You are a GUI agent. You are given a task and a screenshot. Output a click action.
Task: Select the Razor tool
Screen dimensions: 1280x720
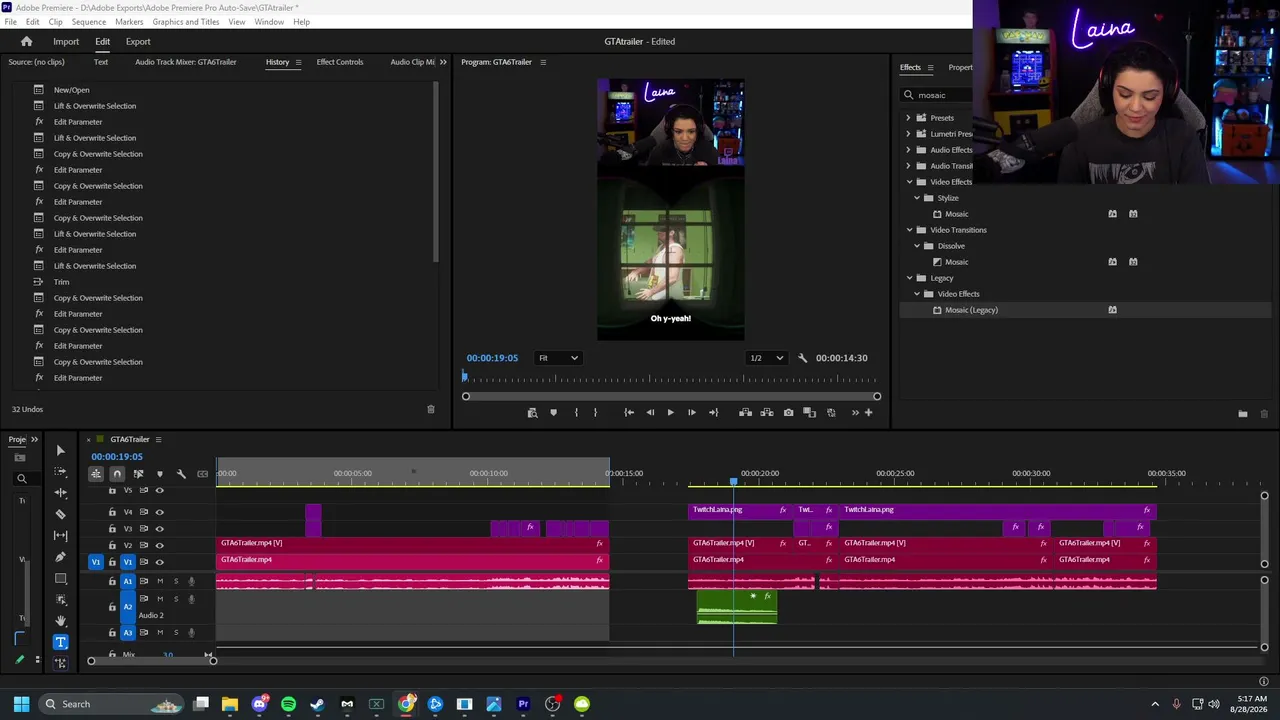[x=60, y=514]
